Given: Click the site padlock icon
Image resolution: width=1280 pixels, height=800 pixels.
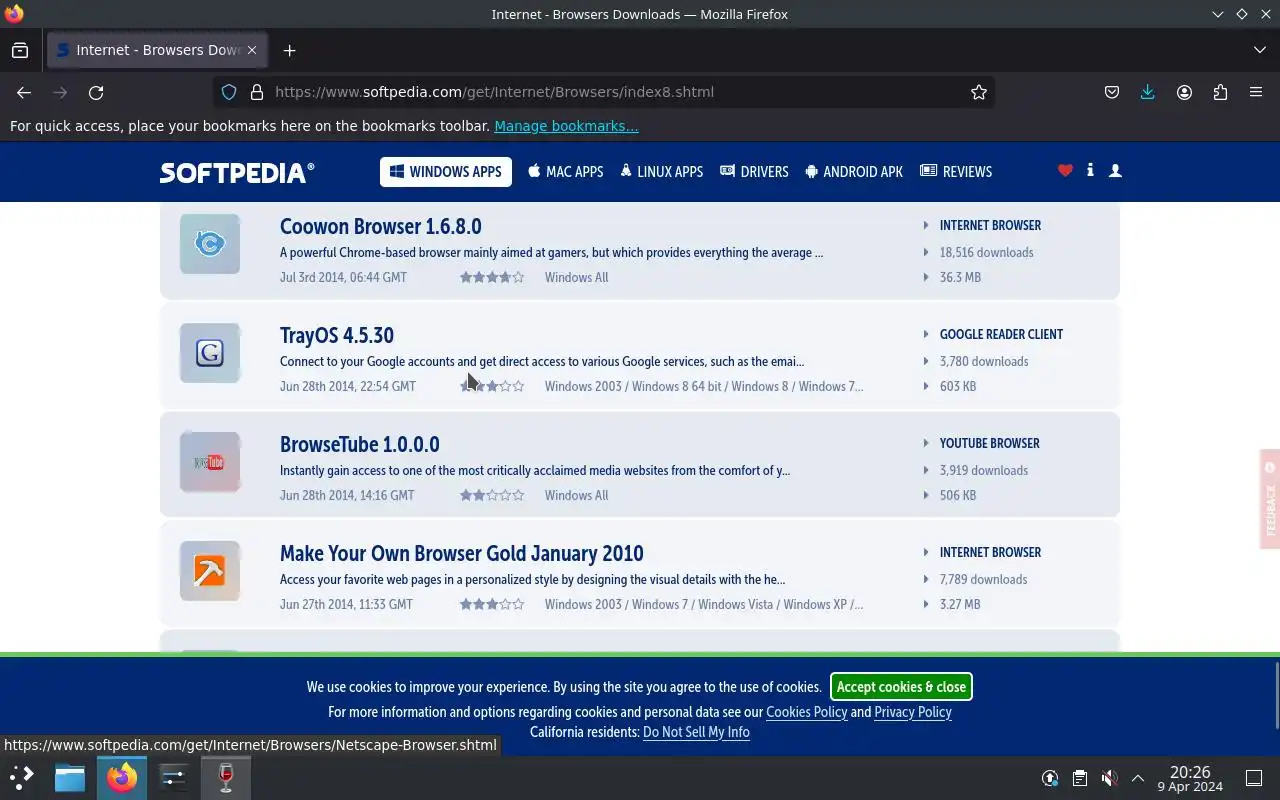Looking at the screenshot, I should (x=257, y=92).
